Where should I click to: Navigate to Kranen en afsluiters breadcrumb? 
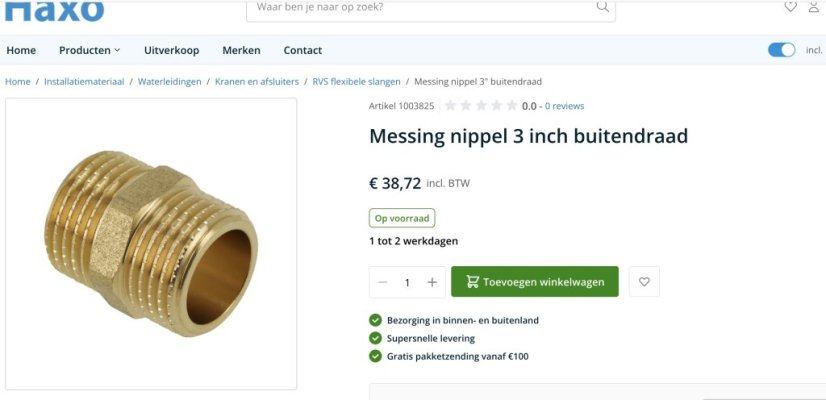pos(257,82)
